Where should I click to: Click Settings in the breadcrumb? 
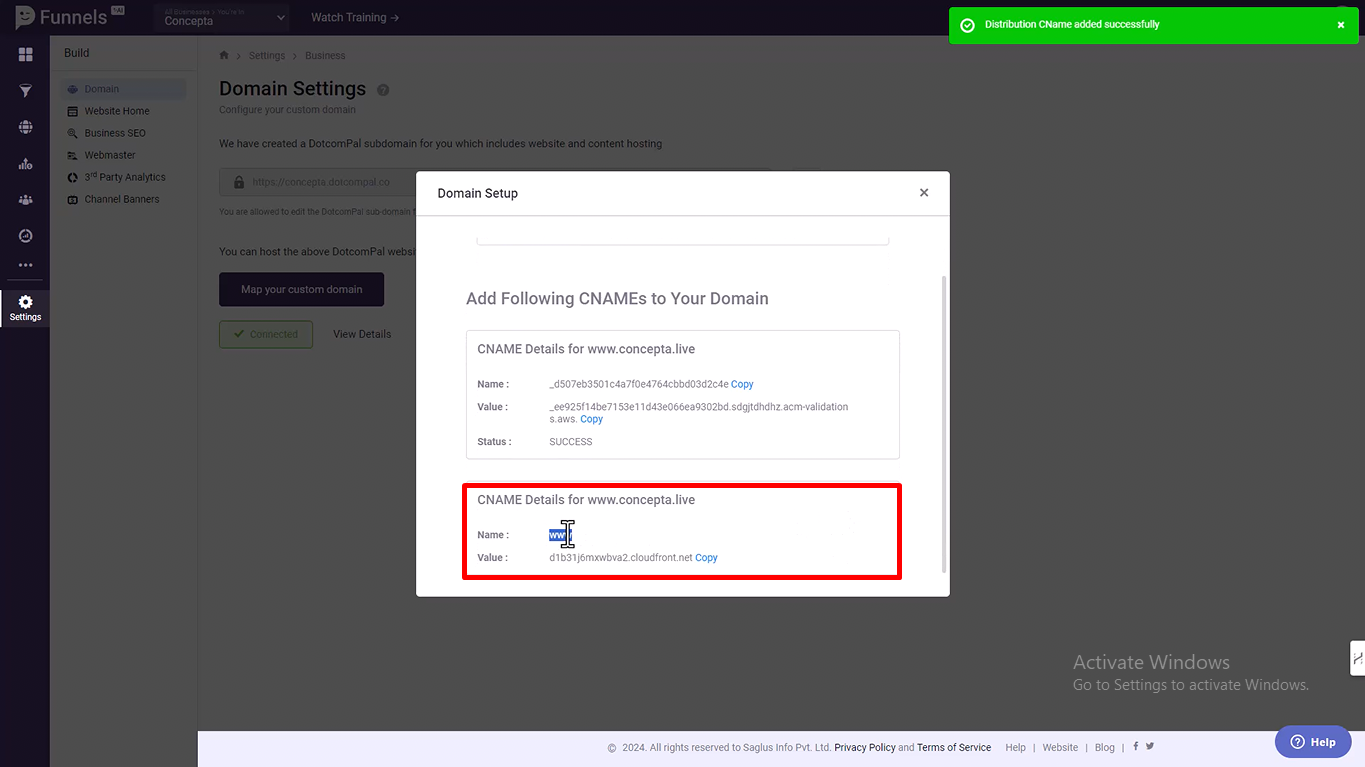tap(267, 56)
